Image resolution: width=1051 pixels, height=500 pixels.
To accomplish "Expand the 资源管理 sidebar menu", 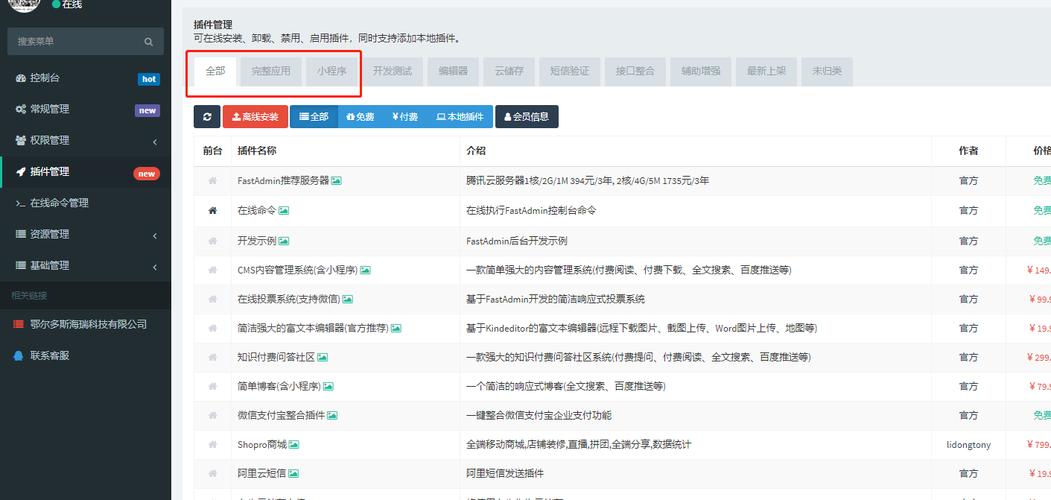I will point(85,235).
